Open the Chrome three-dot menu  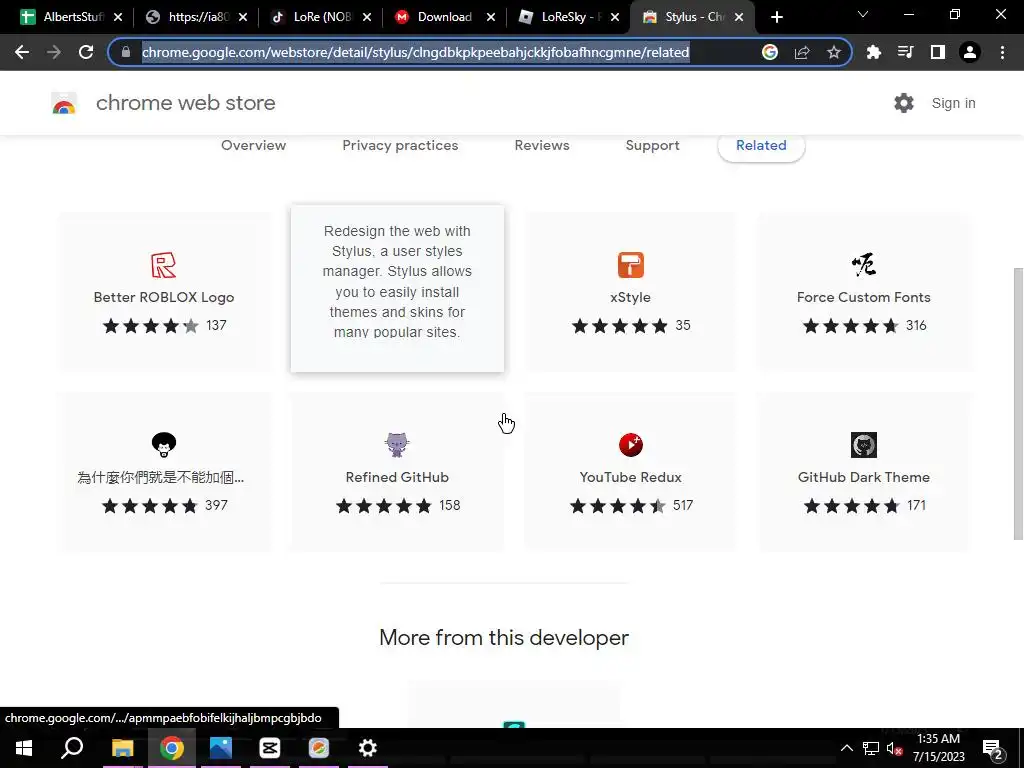[x=1002, y=52]
